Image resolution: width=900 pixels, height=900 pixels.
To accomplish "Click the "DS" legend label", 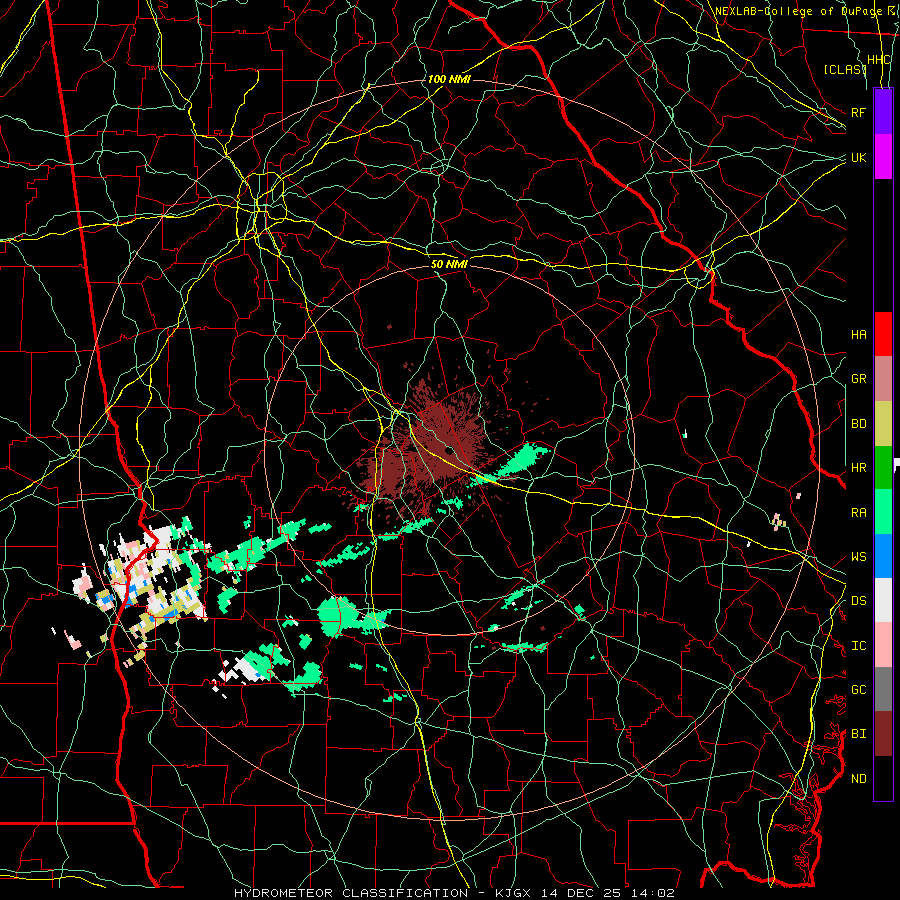I will point(858,601).
